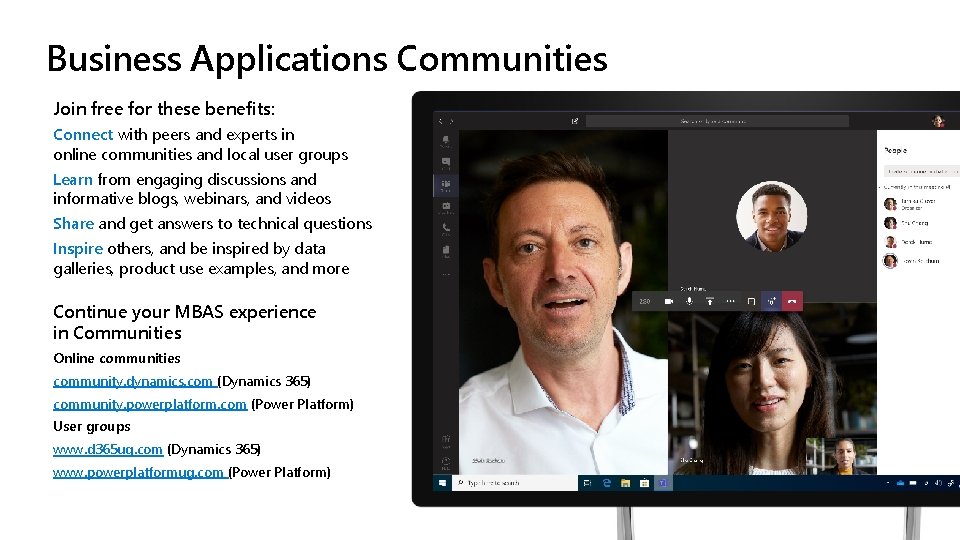960x540 pixels.
Task: Mute the microphone in the call toolbar
Action: tap(689, 301)
